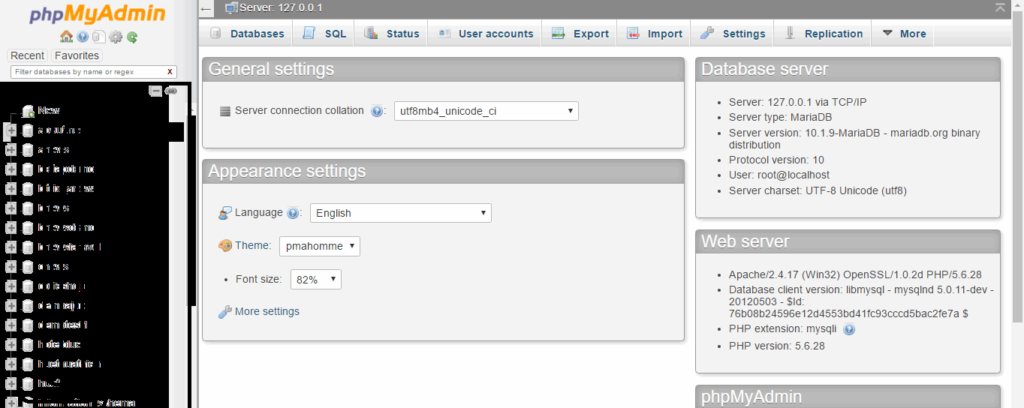Open the Status tab
Viewport: 1024px width, 408px height.
tap(391, 34)
